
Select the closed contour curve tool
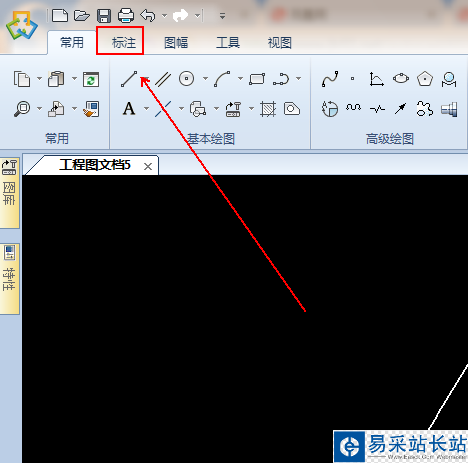point(425,109)
